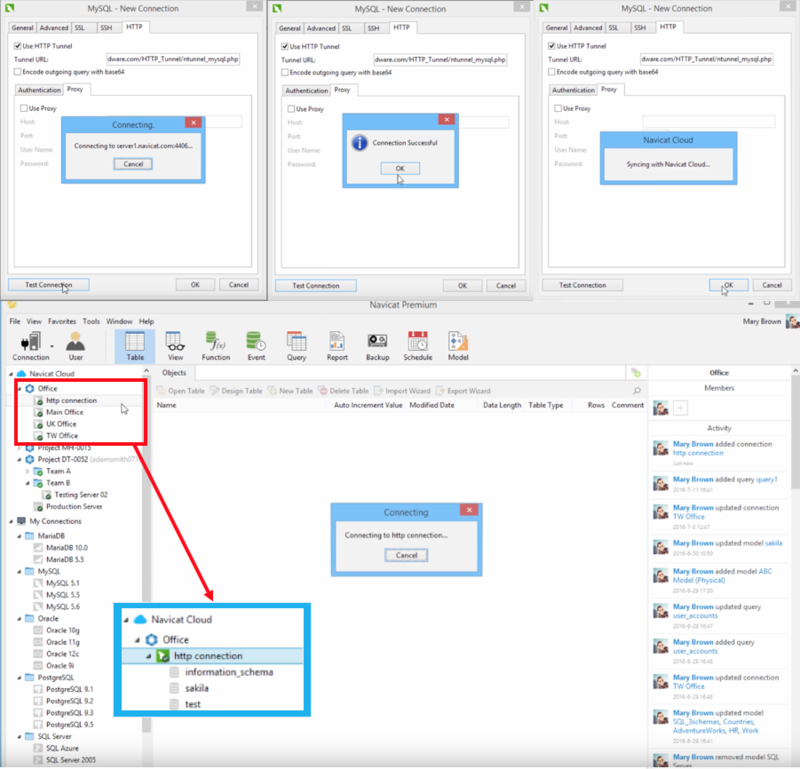
Task: Launch the Import Wizard
Action: [403, 391]
